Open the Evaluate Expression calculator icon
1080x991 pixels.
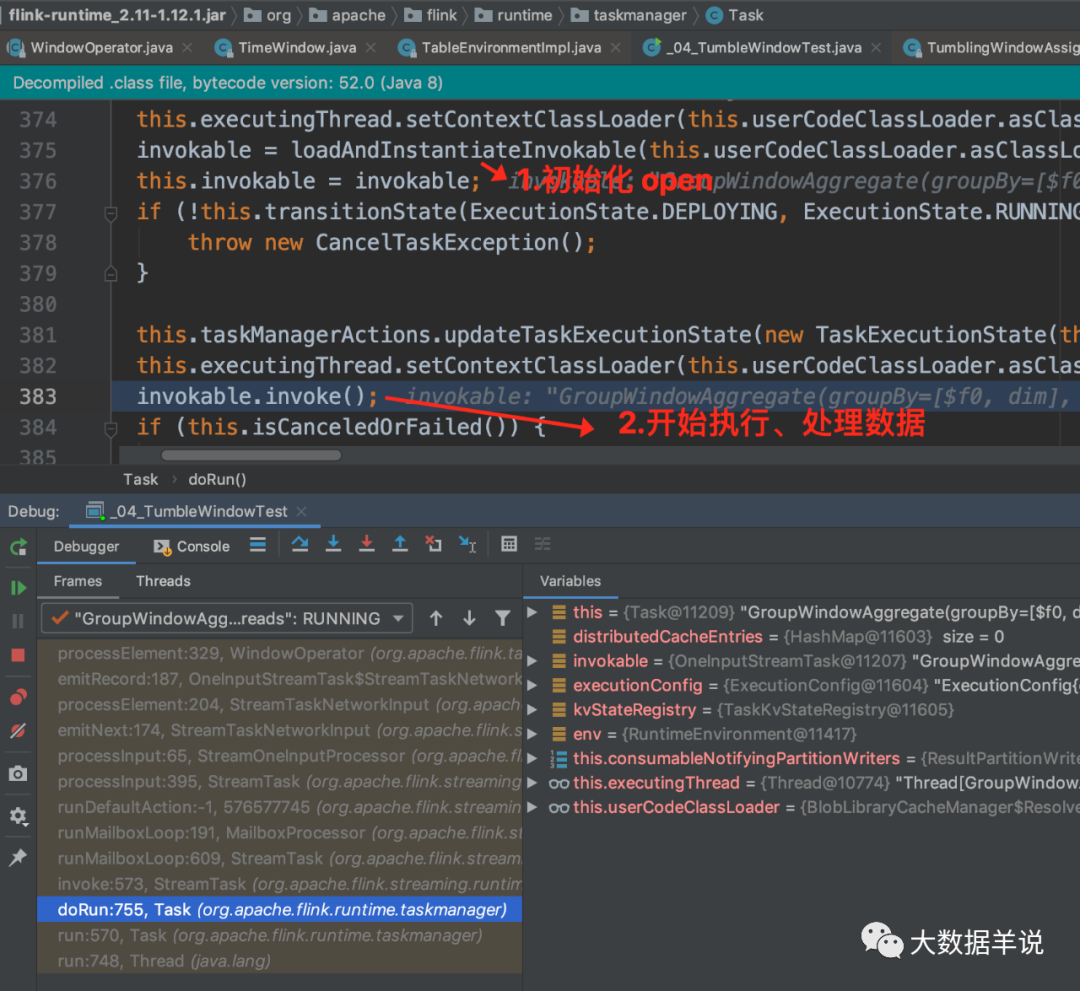click(509, 543)
